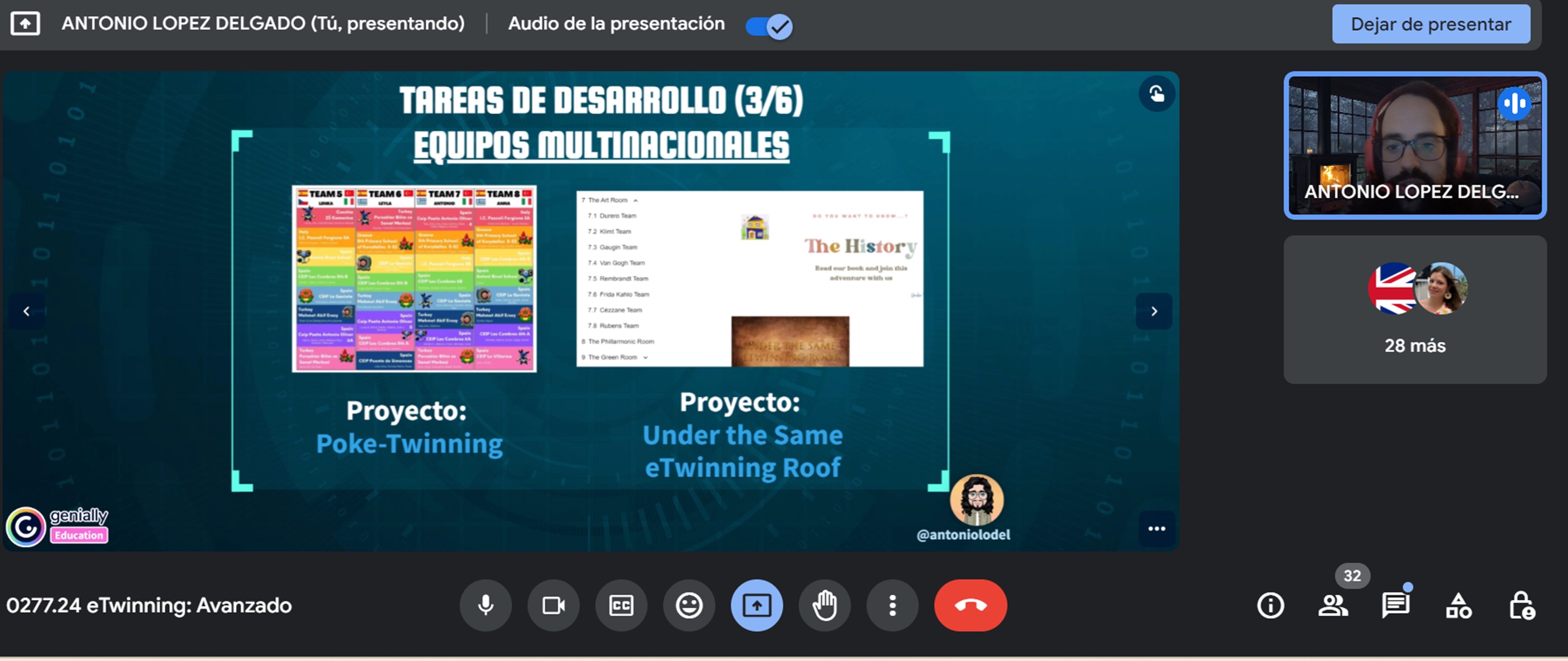Advance to next Genially slide

1154,311
